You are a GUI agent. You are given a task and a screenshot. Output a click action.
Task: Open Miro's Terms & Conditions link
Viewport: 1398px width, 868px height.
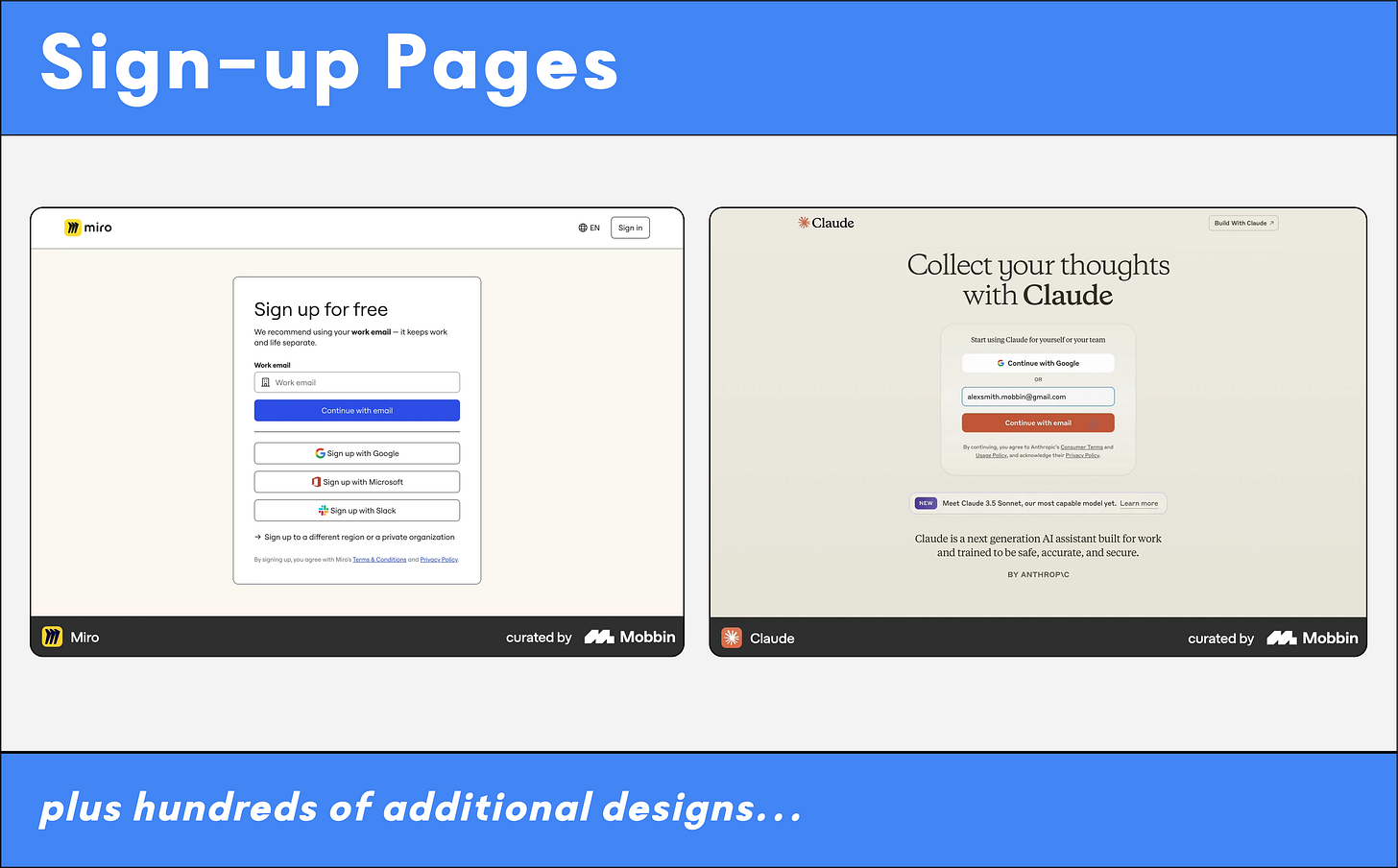[379, 560]
